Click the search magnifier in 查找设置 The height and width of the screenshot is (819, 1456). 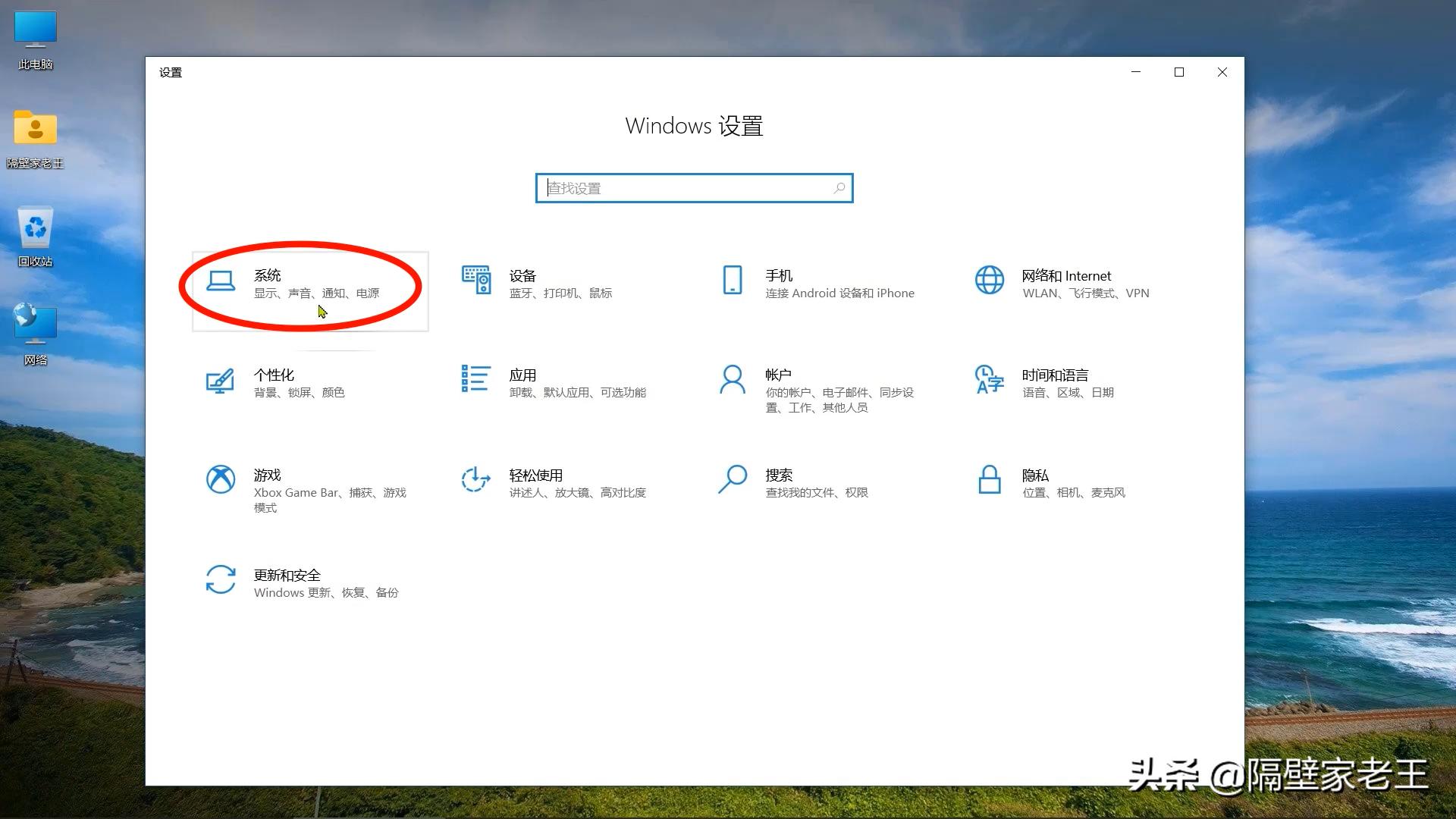pyautogui.click(x=839, y=187)
